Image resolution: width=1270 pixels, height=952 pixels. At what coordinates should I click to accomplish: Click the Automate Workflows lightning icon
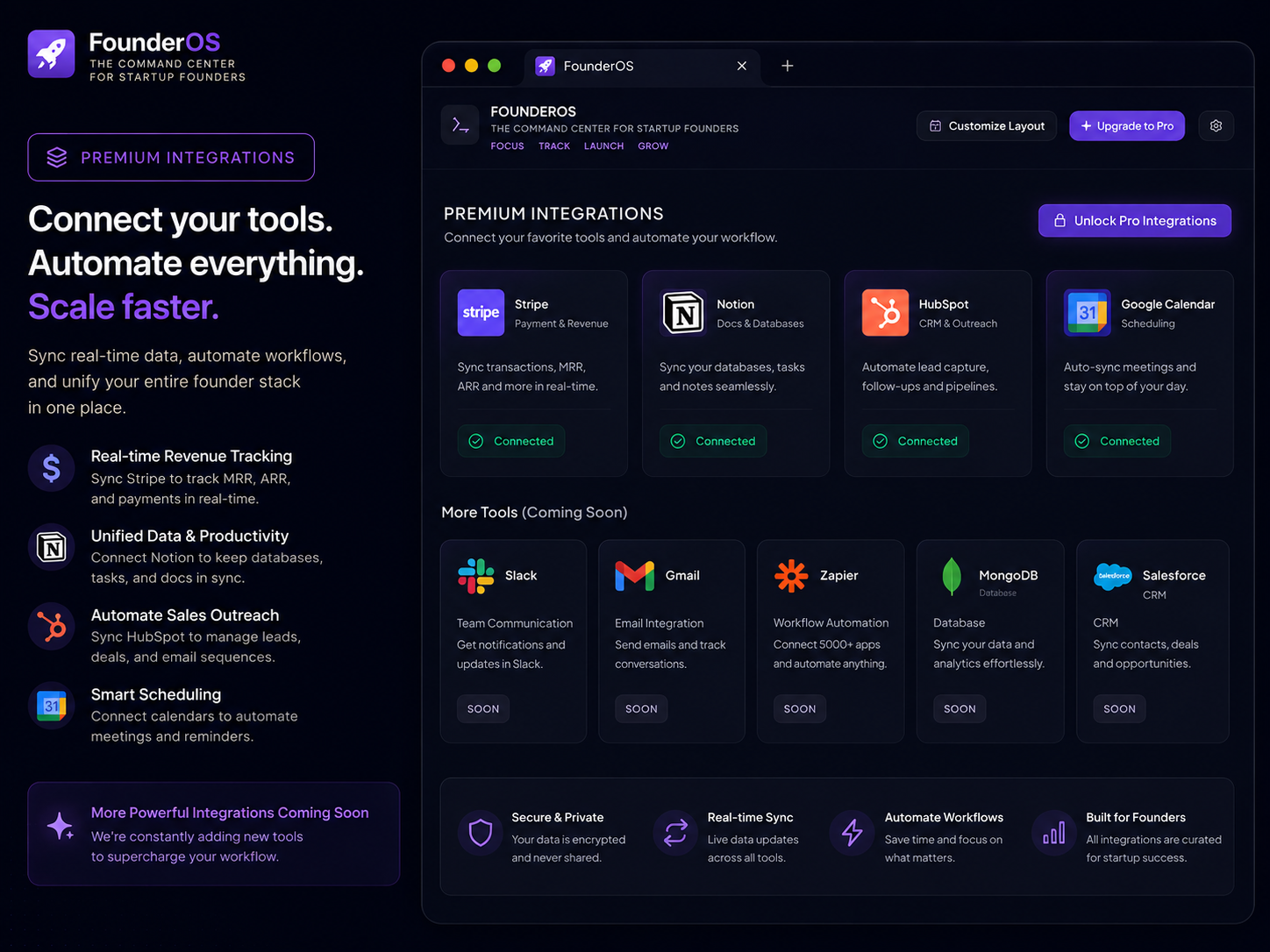[x=852, y=832]
